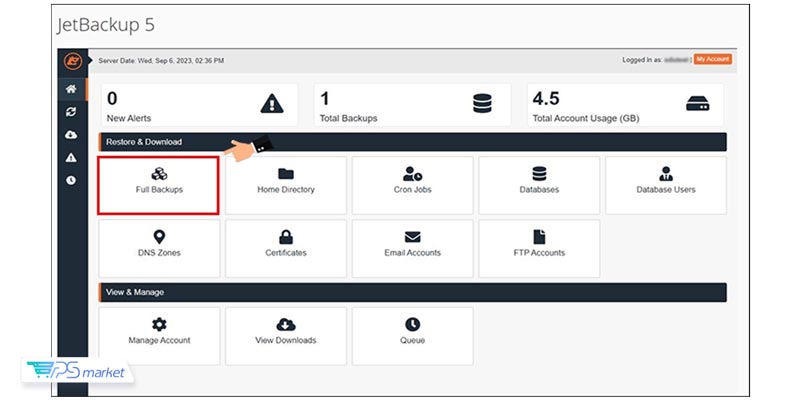Open the Database Users tile
This screenshot has height=400, width=800.
pyautogui.click(x=665, y=185)
